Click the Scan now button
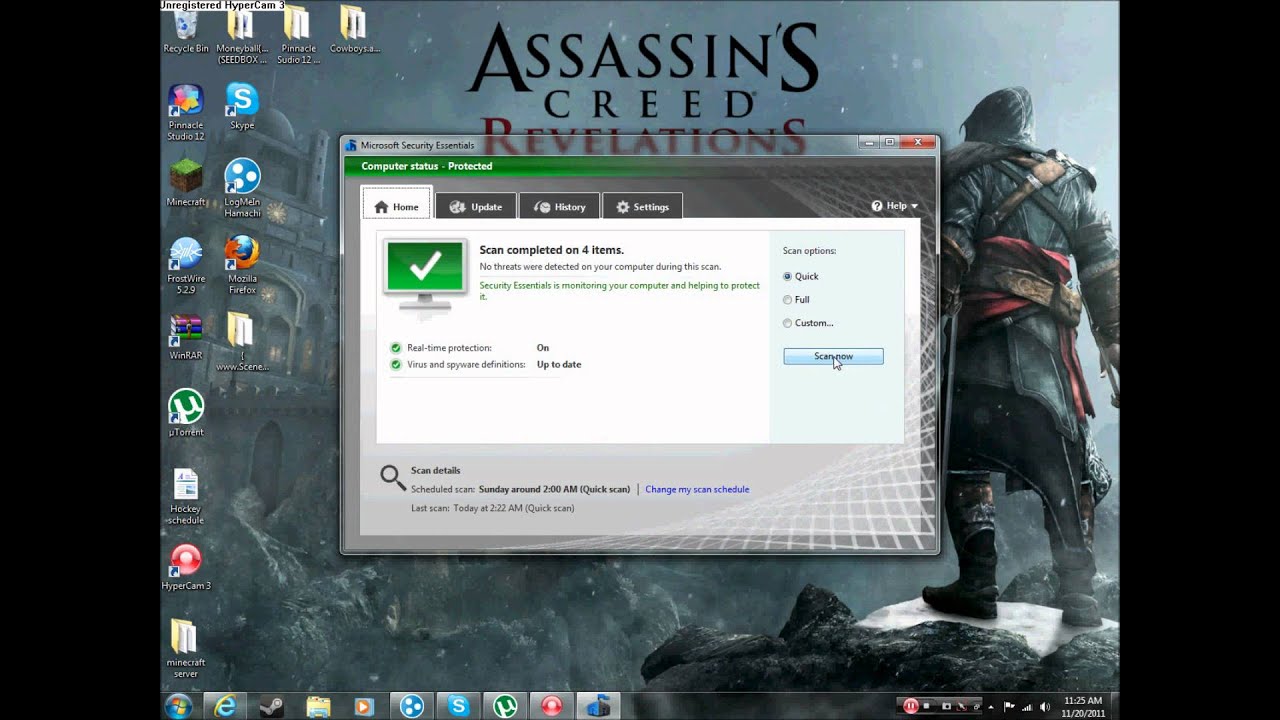The width and height of the screenshot is (1280, 720). pyautogui.click(x=833, y=356)
